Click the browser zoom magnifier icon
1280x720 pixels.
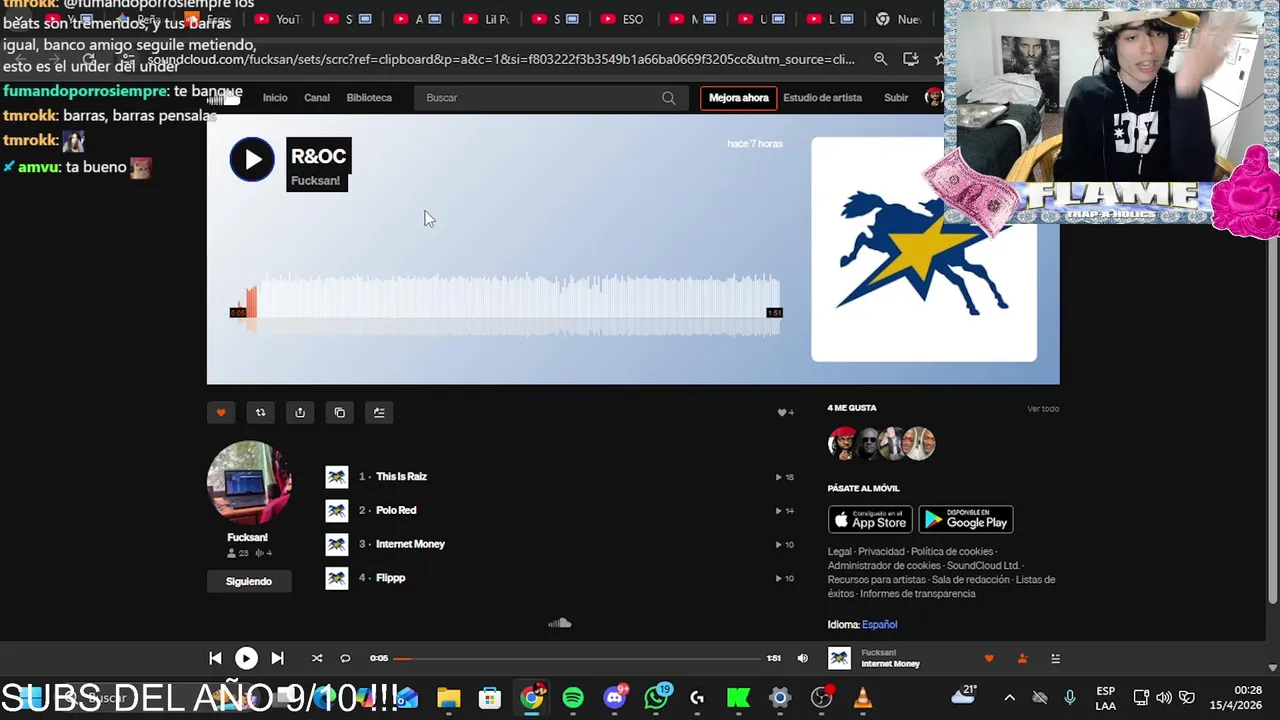tap(880, 60)
